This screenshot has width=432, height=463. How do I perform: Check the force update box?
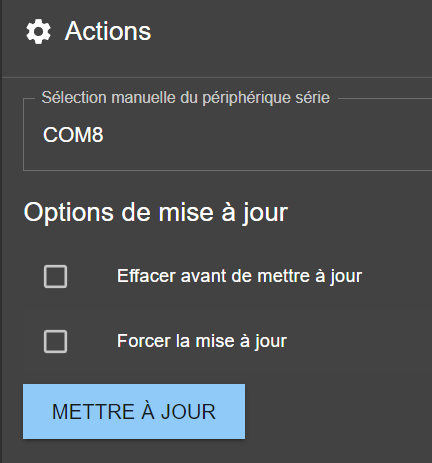[55, 341]
